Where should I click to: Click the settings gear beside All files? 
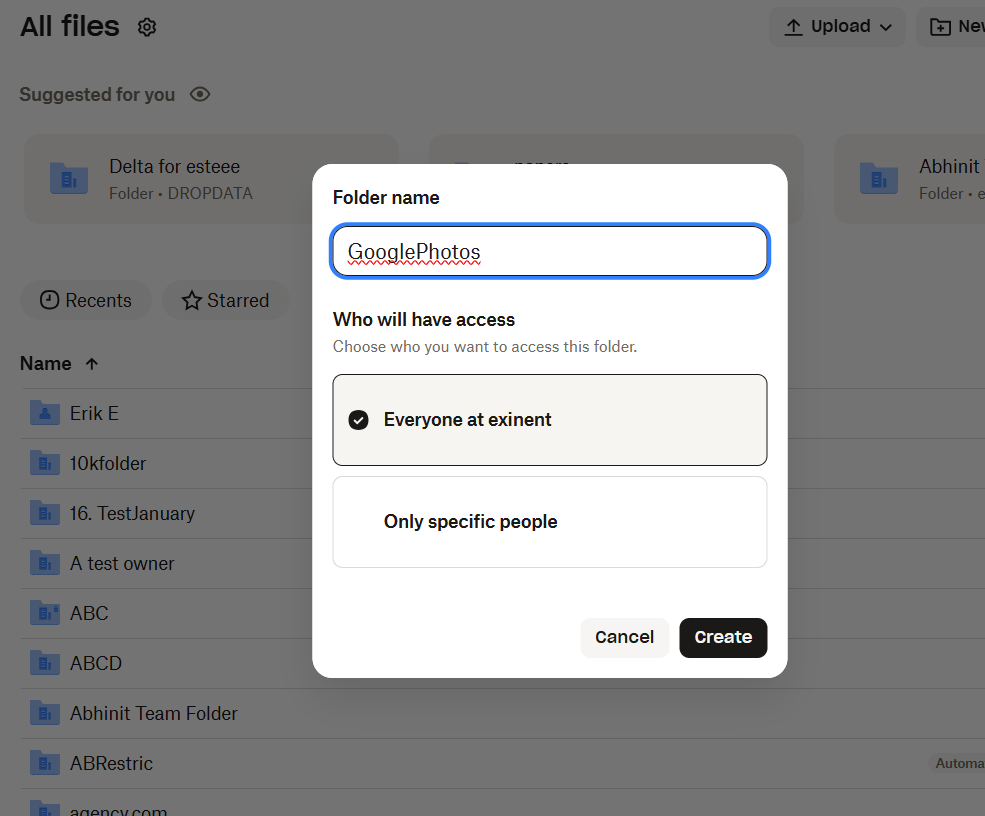pos(146,27)
